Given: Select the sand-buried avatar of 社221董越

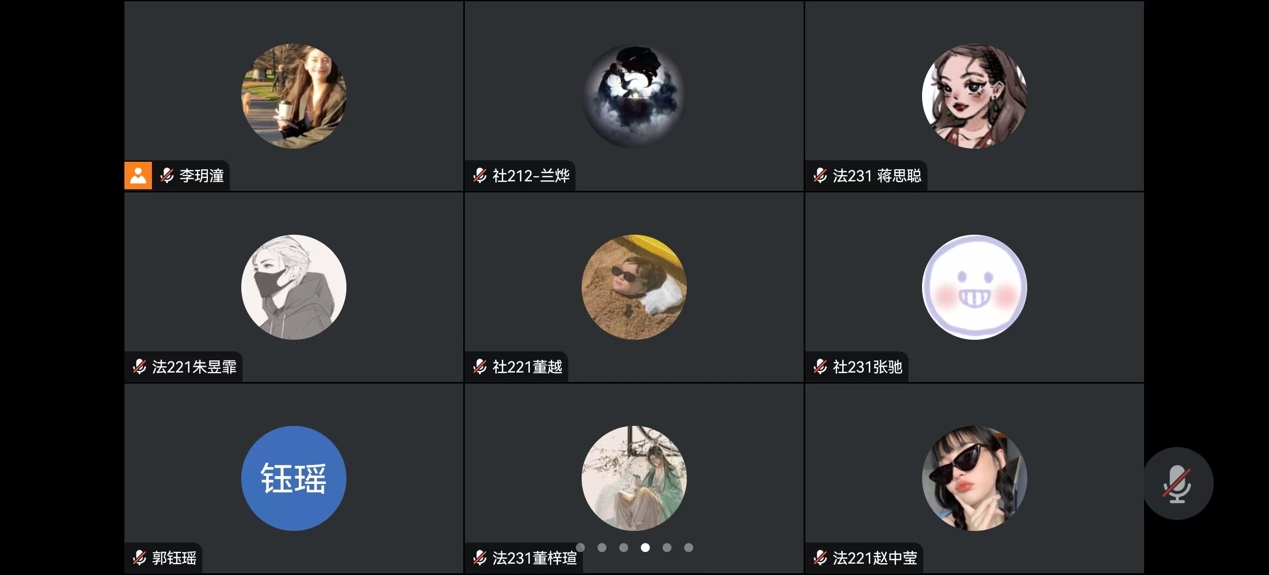Looking at the screenshot, I should point(634,287).
